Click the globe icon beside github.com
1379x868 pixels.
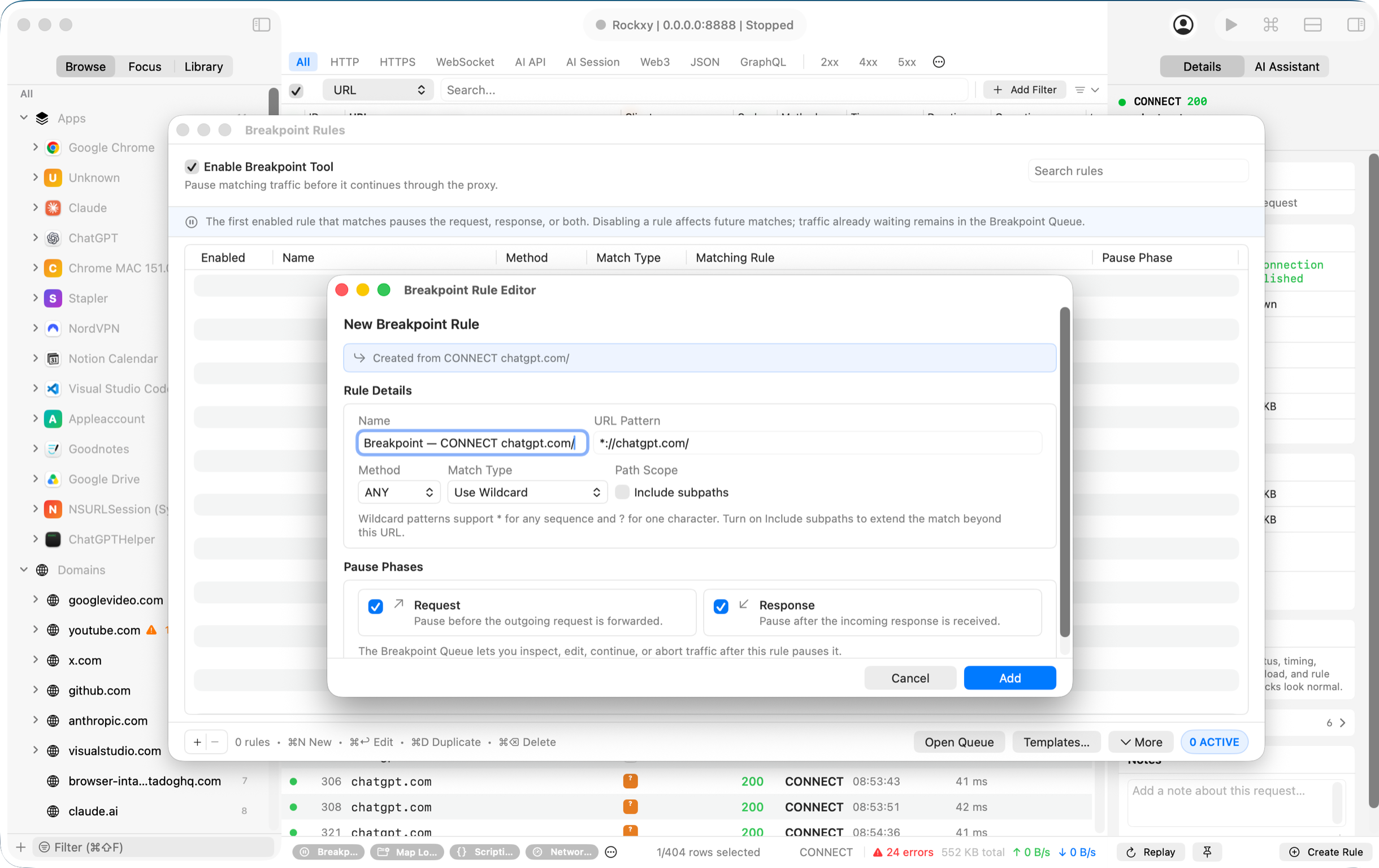tap(53, 691)
